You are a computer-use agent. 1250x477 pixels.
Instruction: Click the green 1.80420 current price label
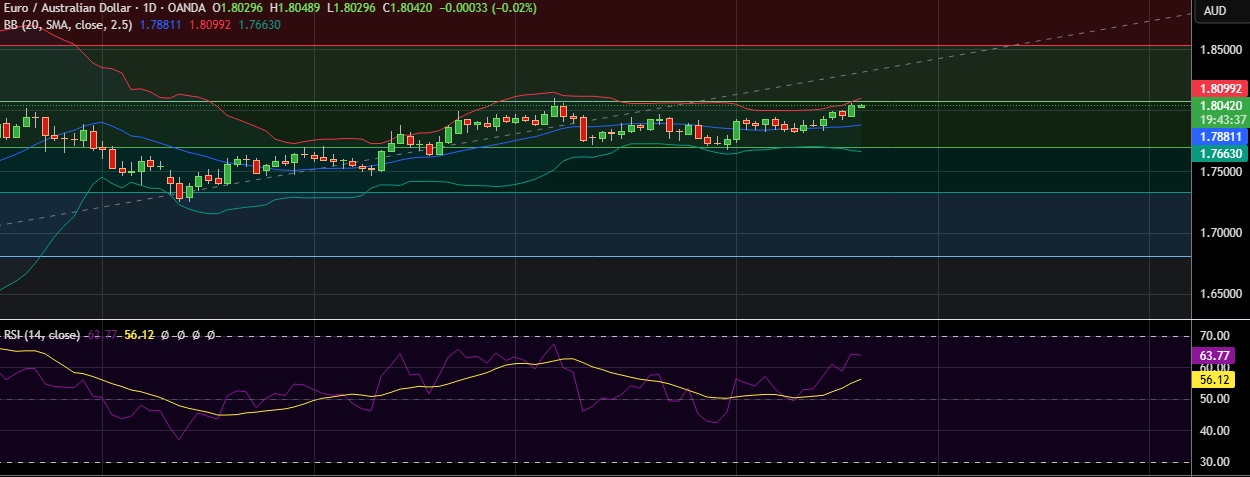click(x=1220, y=106)
